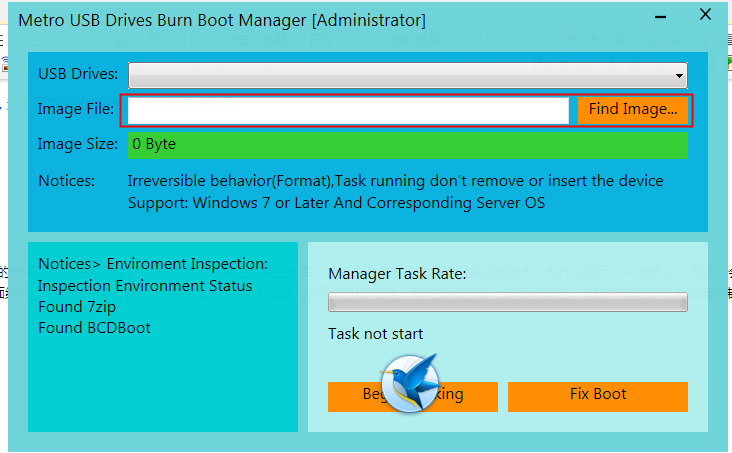Click the window title bar text
This screenshot has height=453, width=732.
point(222,21)
